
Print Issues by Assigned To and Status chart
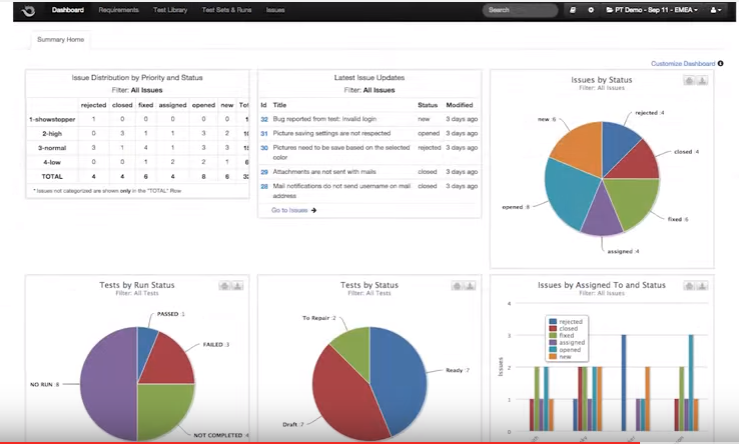[x=689, y=286]
